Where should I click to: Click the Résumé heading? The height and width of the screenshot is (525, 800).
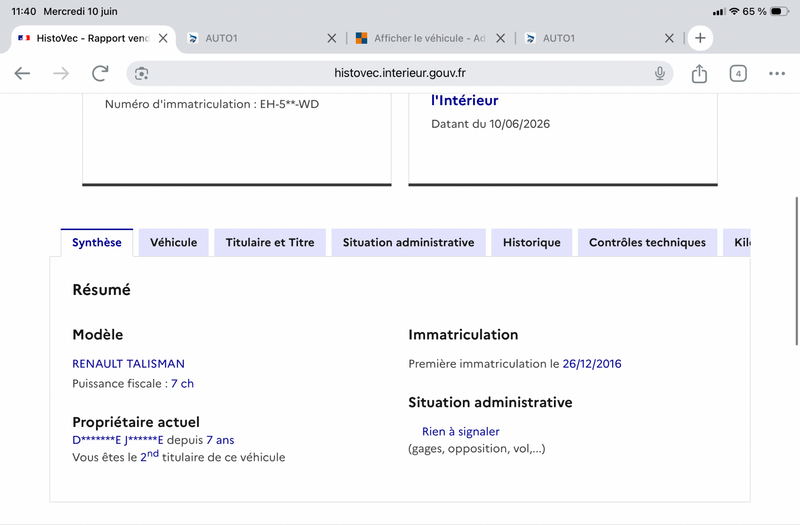102,290
